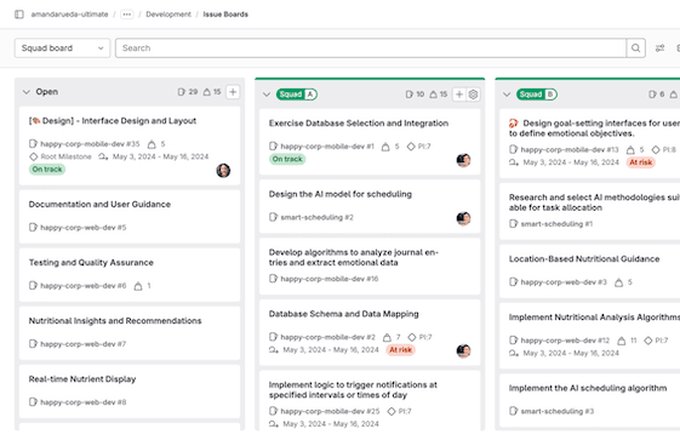Click issue icon beside smart-scheduling #1

tap(513, 224)
